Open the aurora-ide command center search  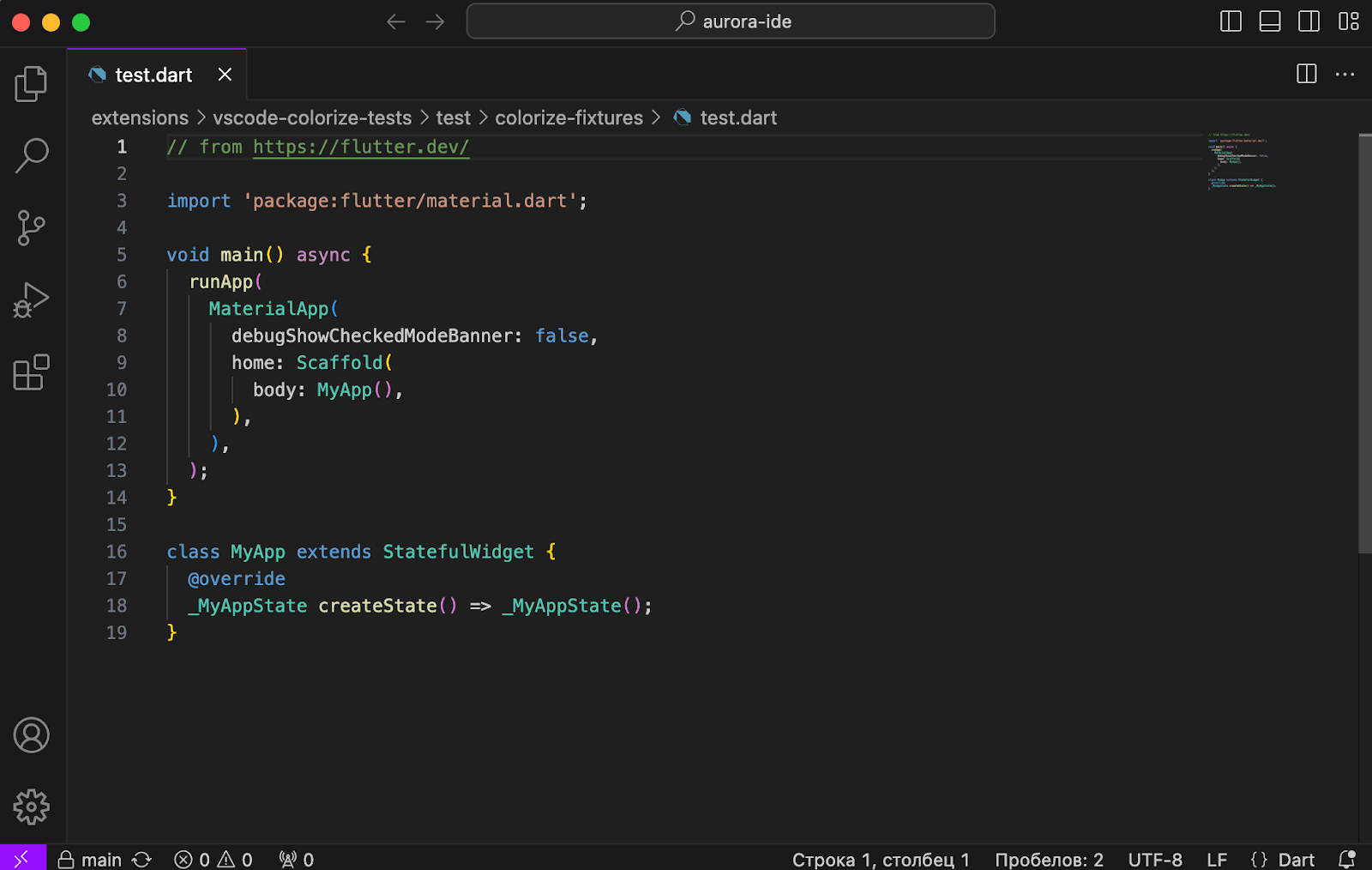(x=731, y=21)
